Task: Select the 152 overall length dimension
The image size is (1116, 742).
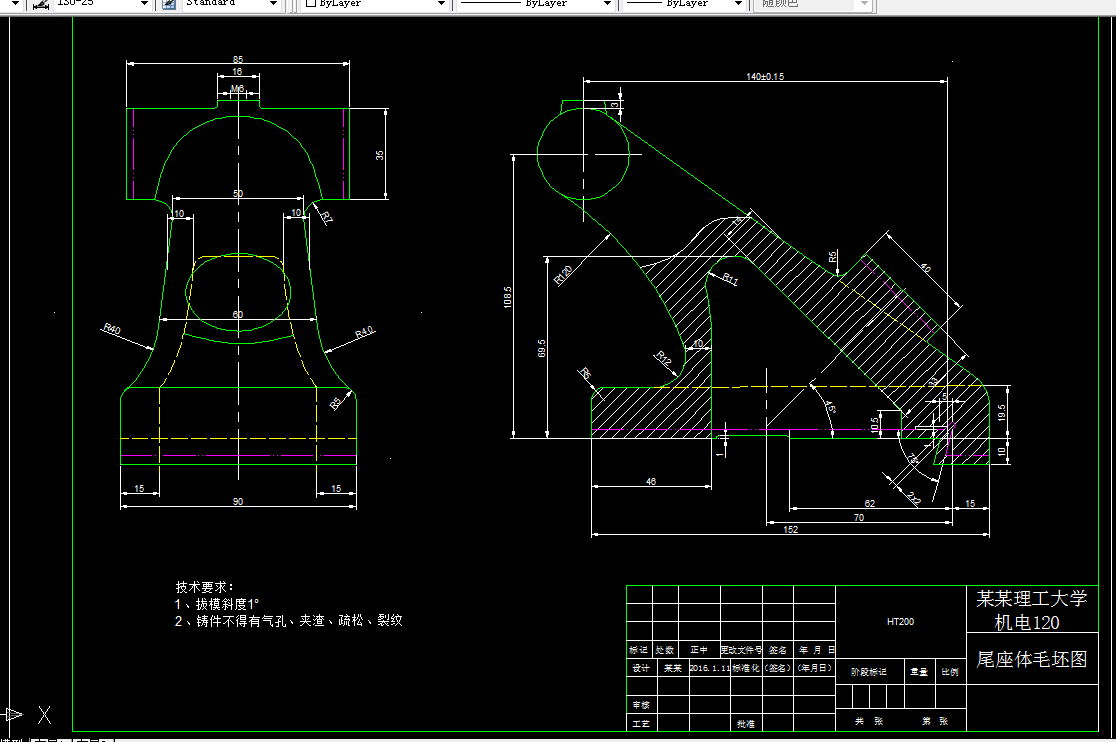Action: 791,529
